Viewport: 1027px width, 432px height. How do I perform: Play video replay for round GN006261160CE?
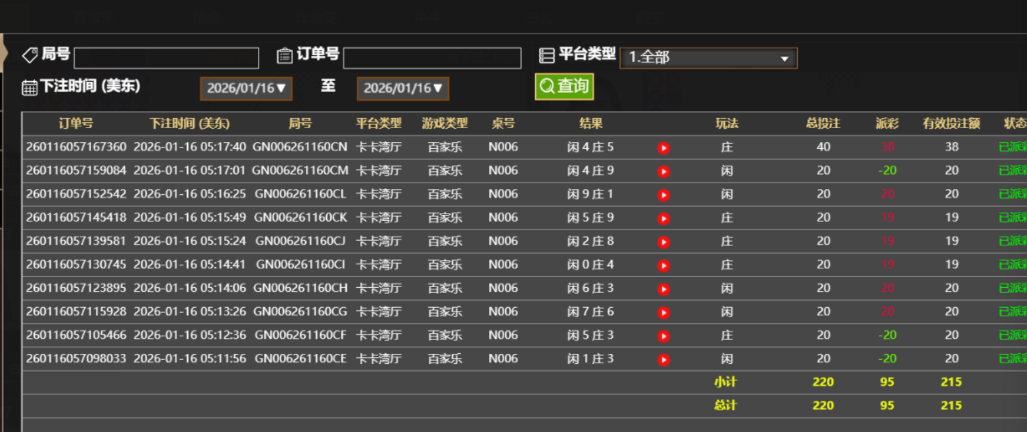pos(663,359)
